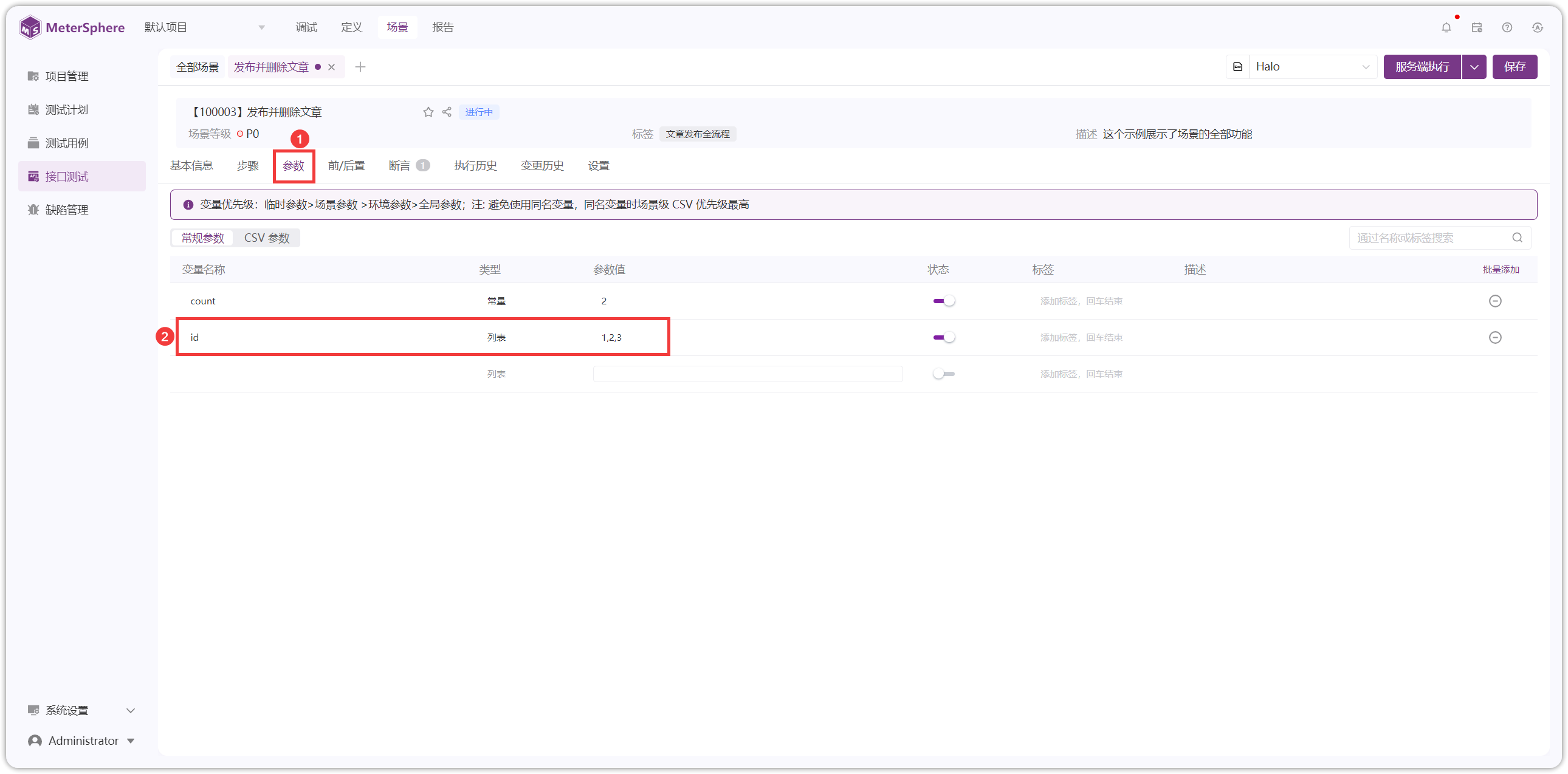Open the task center icon in the top bar

1476,27
